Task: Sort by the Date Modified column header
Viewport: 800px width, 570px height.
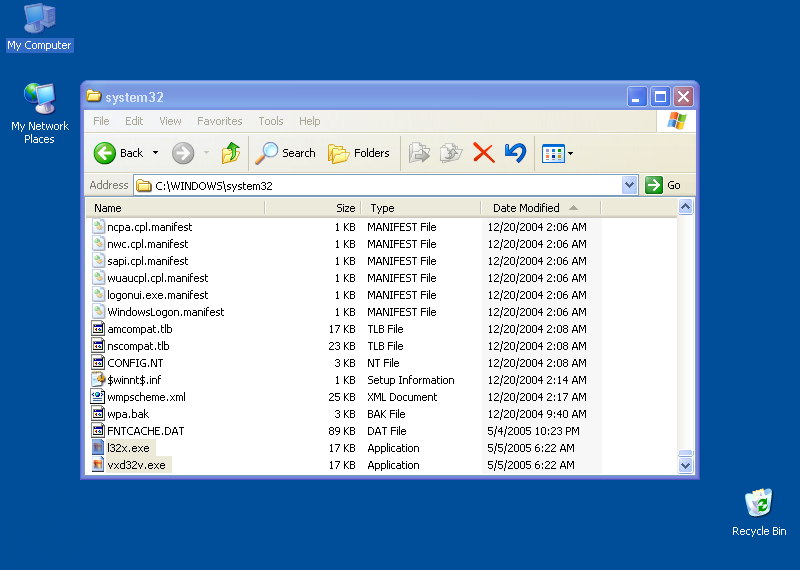Action: 541,208
